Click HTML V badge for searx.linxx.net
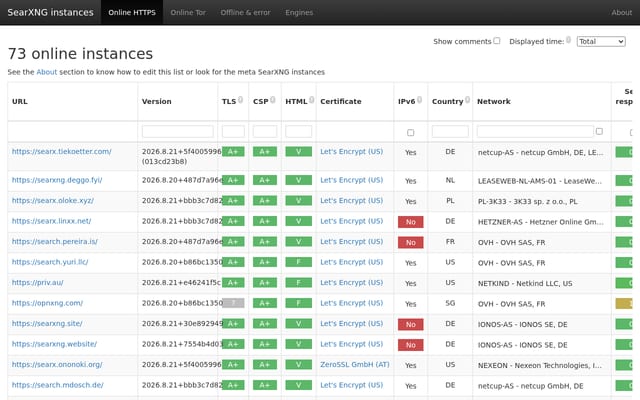The width and height of the screenshot is (640, 400). pyautogui.click(x=298, y=221)
